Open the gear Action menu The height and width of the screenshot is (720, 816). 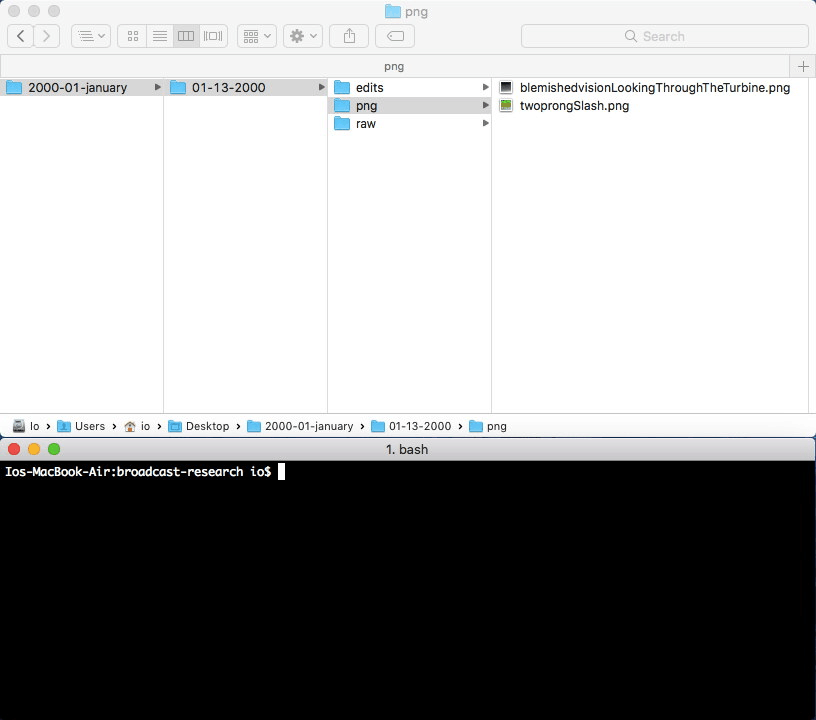303,36
